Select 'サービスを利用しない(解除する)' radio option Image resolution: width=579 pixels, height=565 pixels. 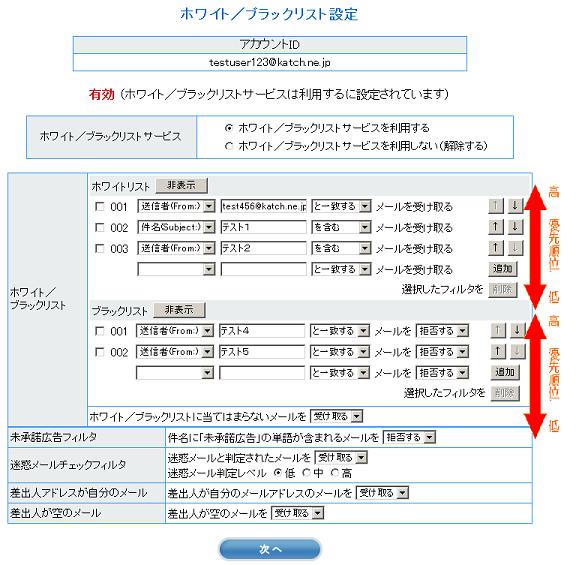pos(229,146)
